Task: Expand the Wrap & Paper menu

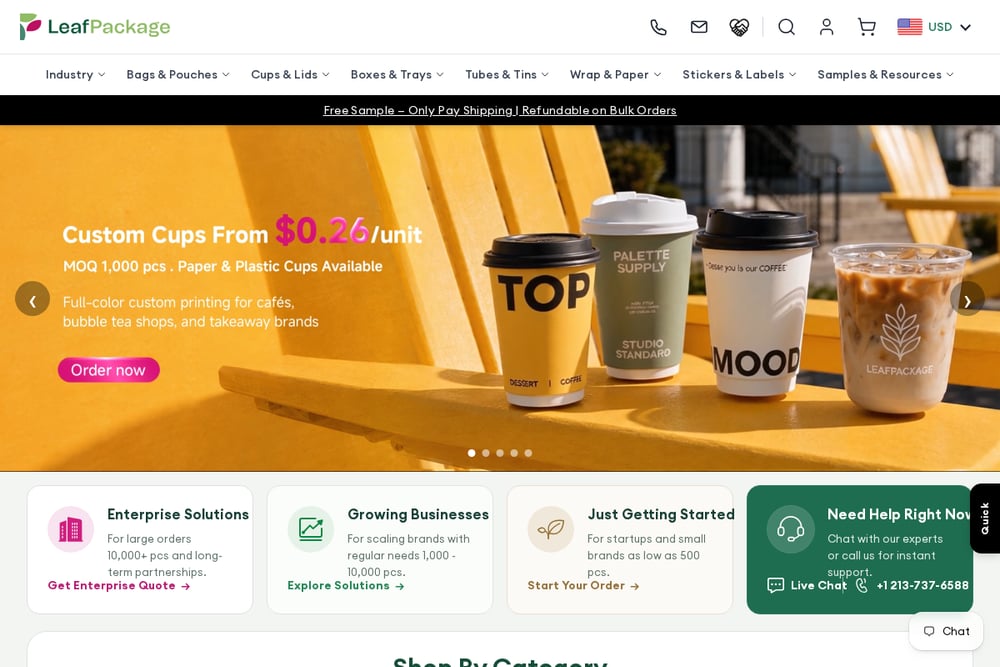Action: (615, 75)
